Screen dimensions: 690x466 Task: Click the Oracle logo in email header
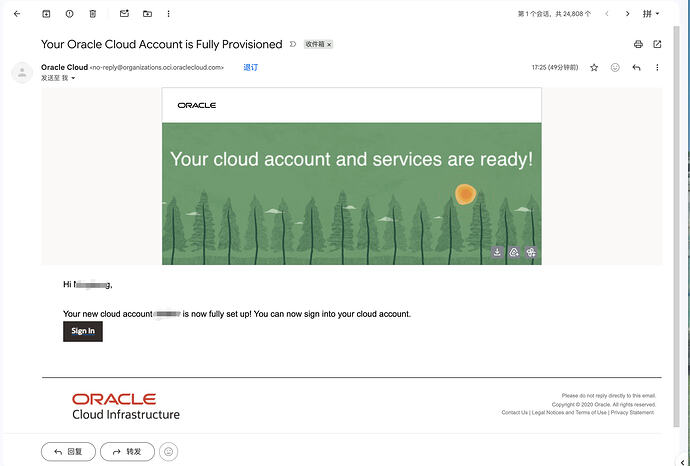point(197,105)
